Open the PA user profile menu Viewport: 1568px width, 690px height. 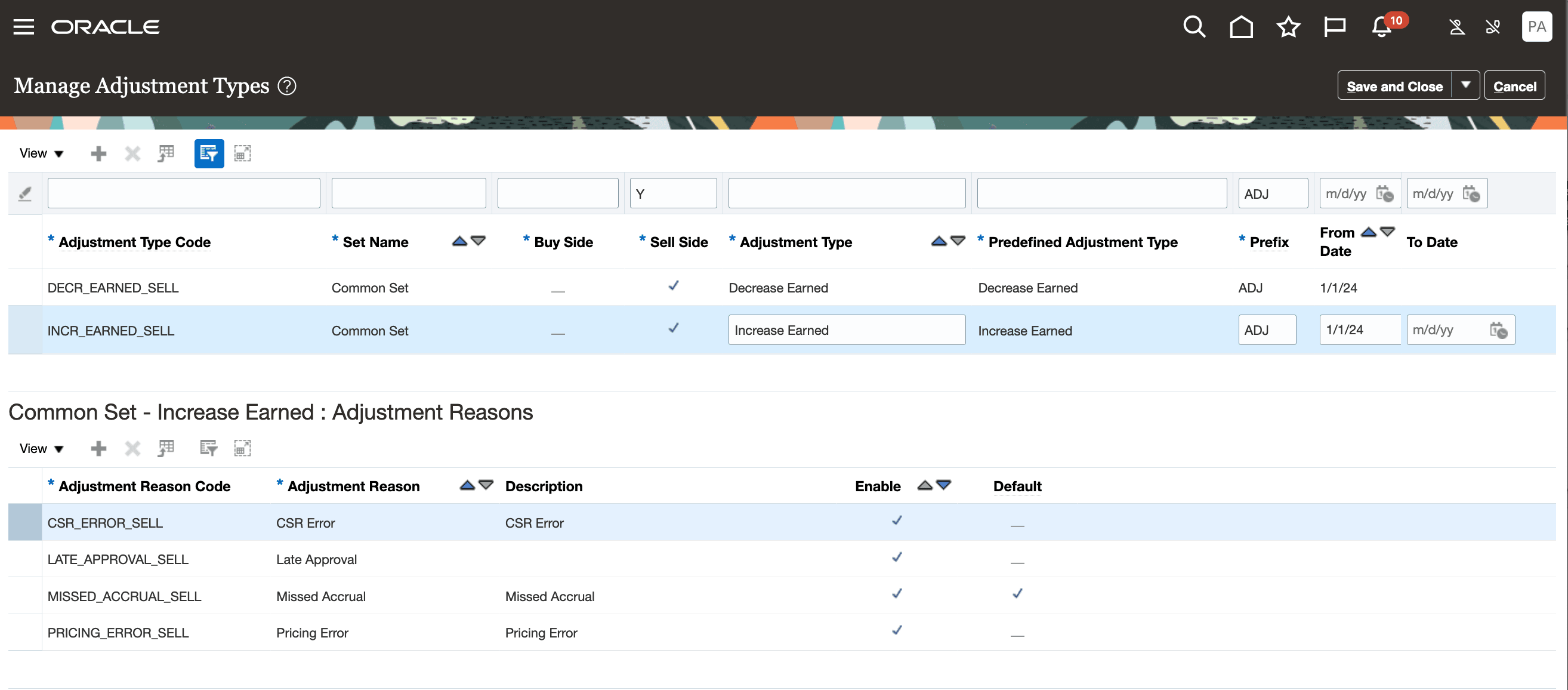pyautogui.click(x=1536, y=27)
